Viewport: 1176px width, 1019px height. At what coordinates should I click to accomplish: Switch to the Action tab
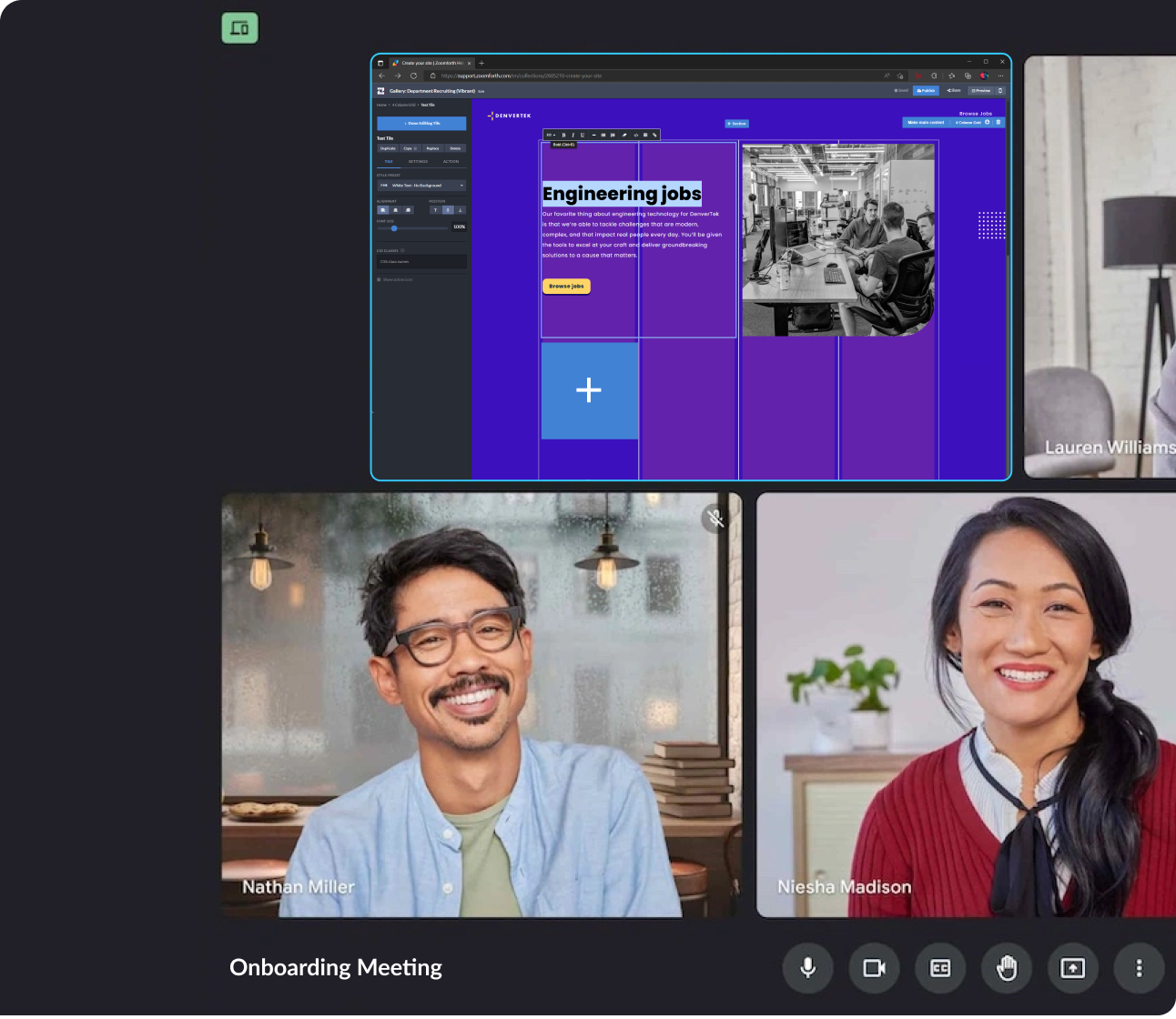tap(451, 162)
